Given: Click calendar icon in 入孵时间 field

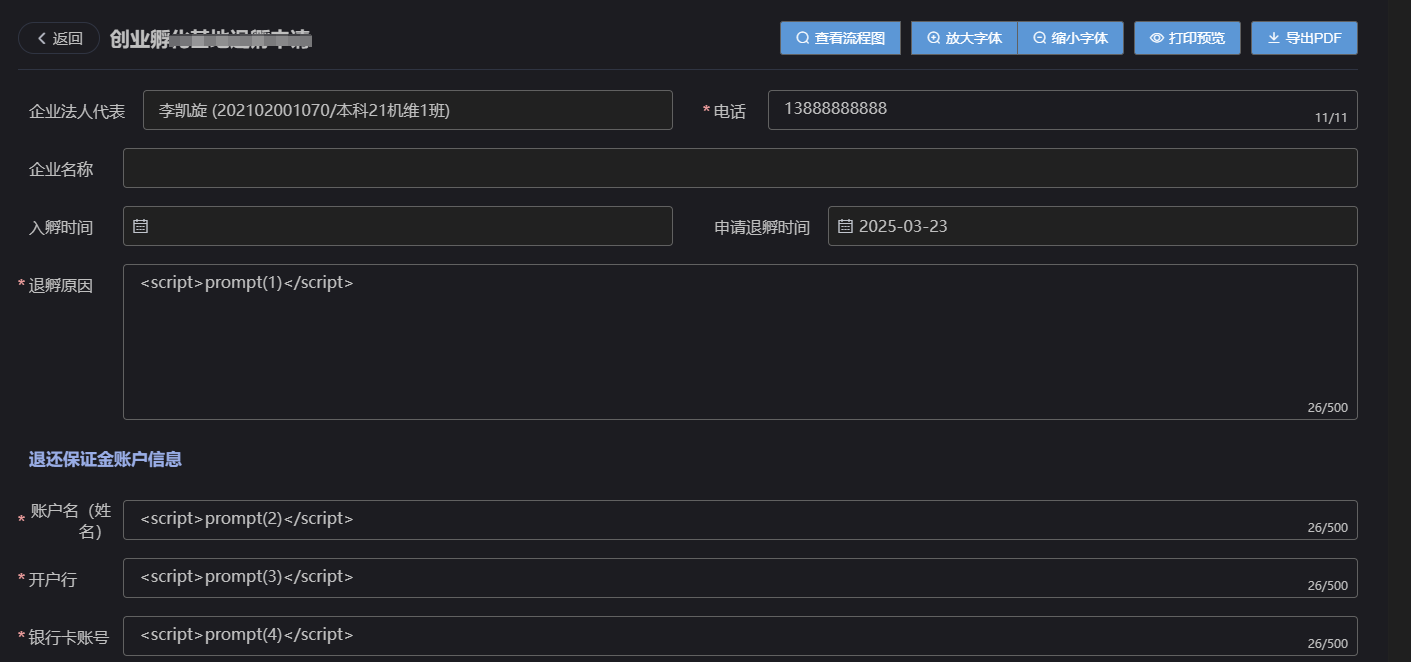Looking at the screenshot, I should (141, 226).
